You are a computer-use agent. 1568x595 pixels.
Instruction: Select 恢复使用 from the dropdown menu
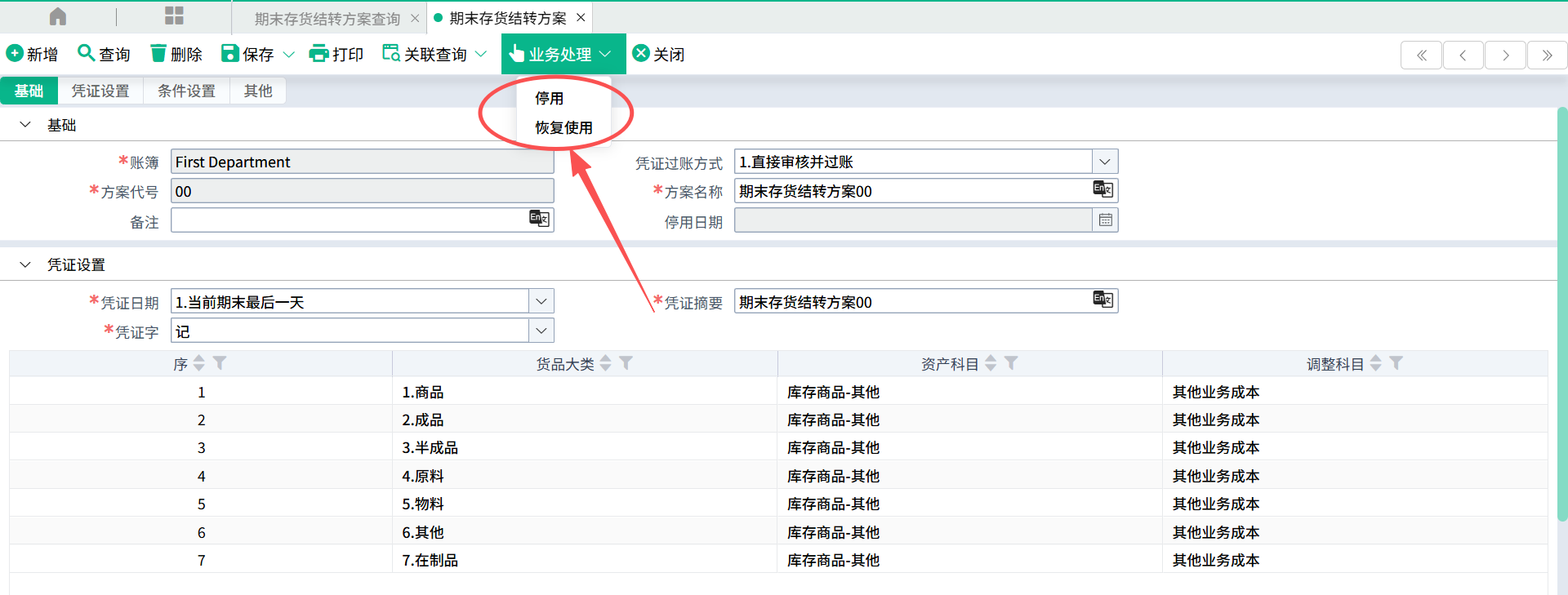pos(563,127)
